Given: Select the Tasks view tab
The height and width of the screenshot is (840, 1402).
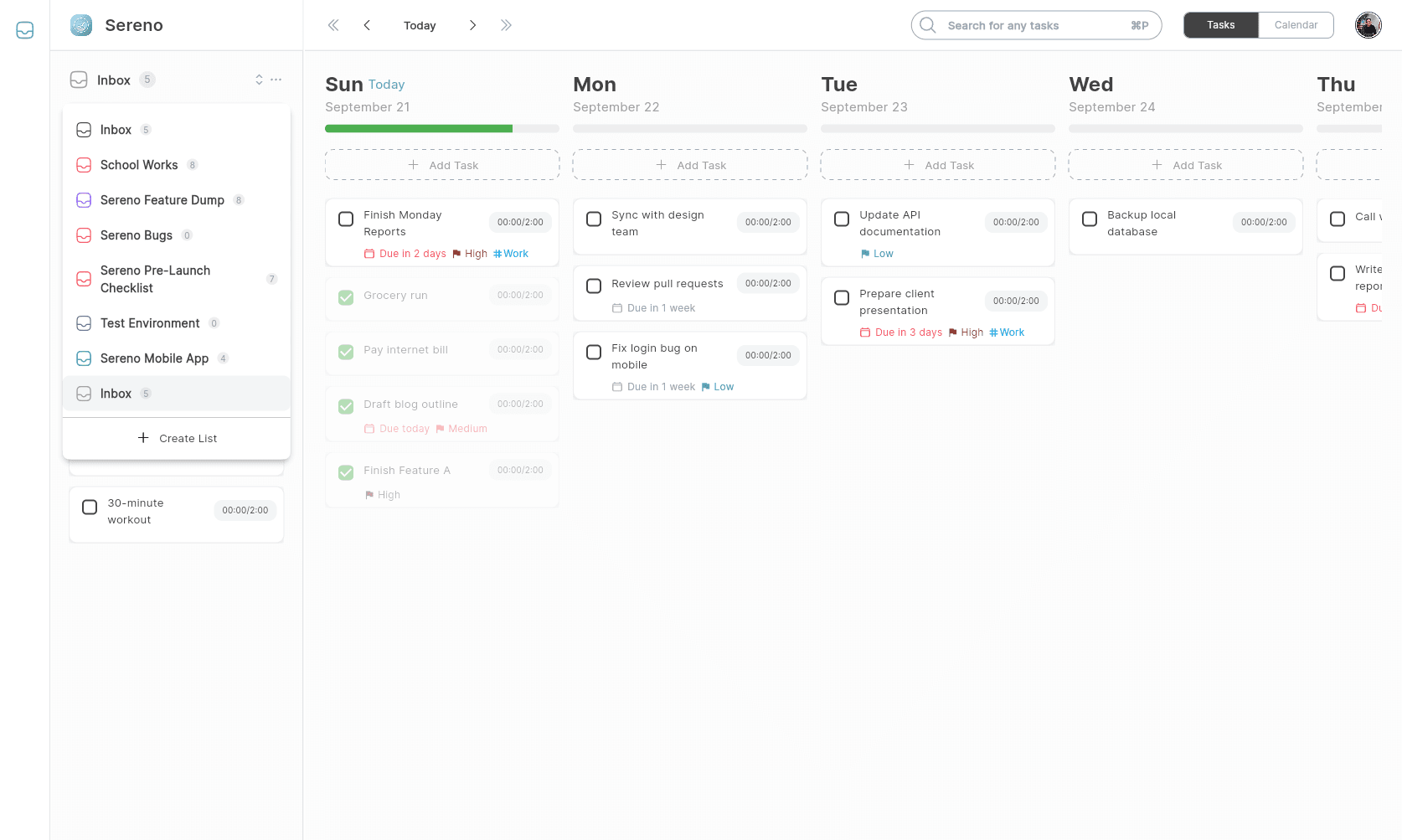Looking at the screenshot, I should point(1220,25).
